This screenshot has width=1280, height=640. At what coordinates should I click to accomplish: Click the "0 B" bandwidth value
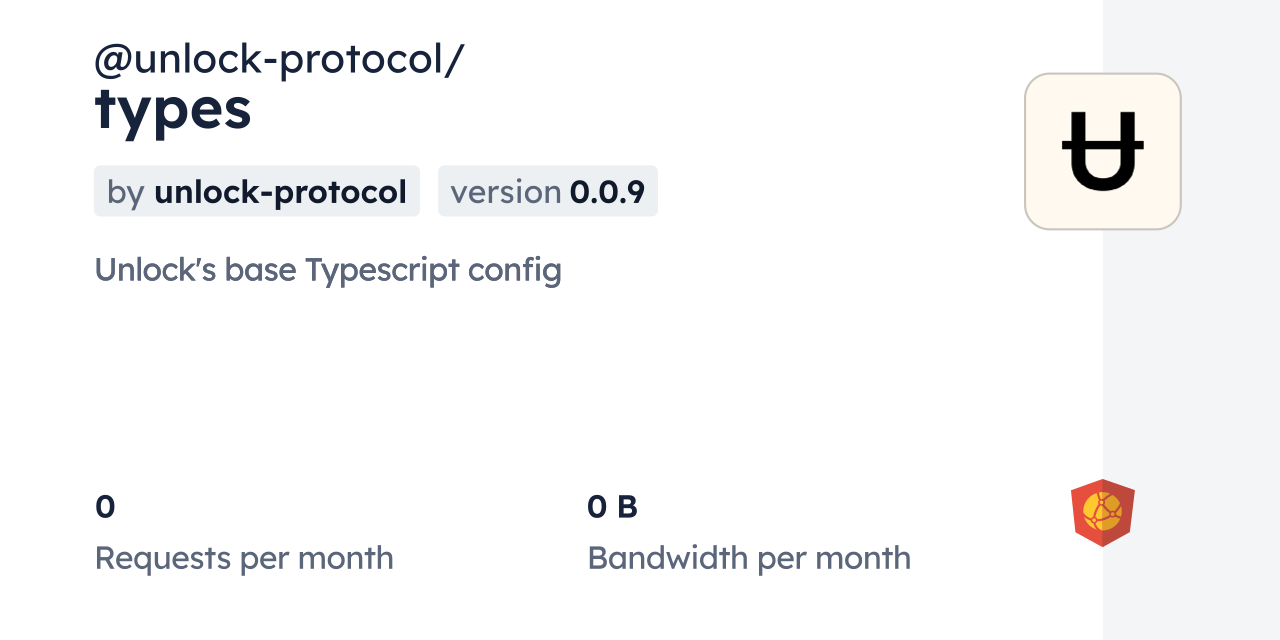coord(612,507)
